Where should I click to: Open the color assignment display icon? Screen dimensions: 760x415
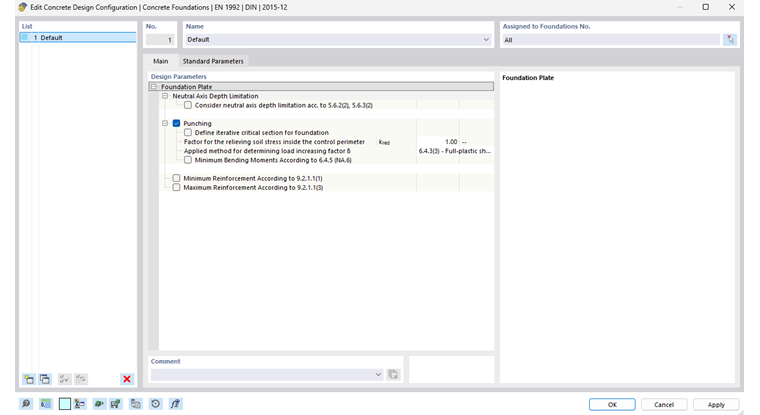click(x=80, y=404)
